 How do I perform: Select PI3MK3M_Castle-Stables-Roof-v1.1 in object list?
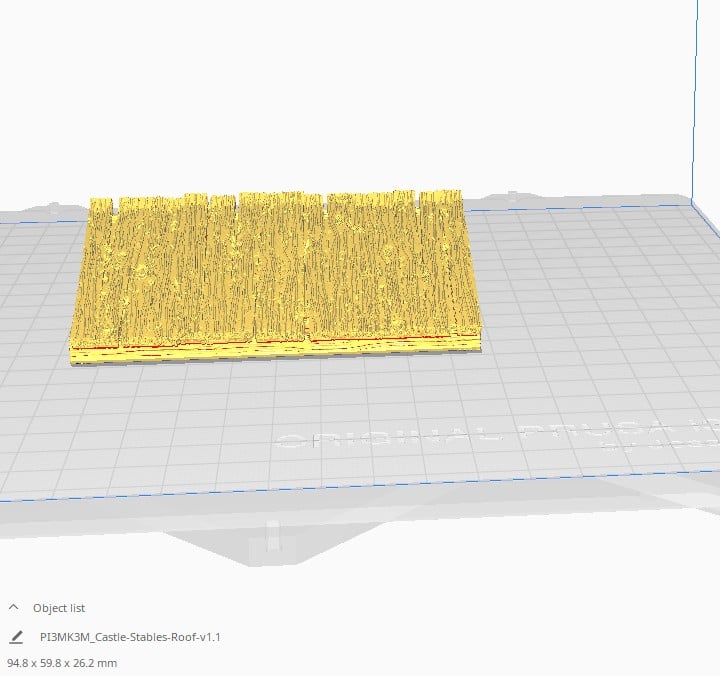(x=130, y=637)
